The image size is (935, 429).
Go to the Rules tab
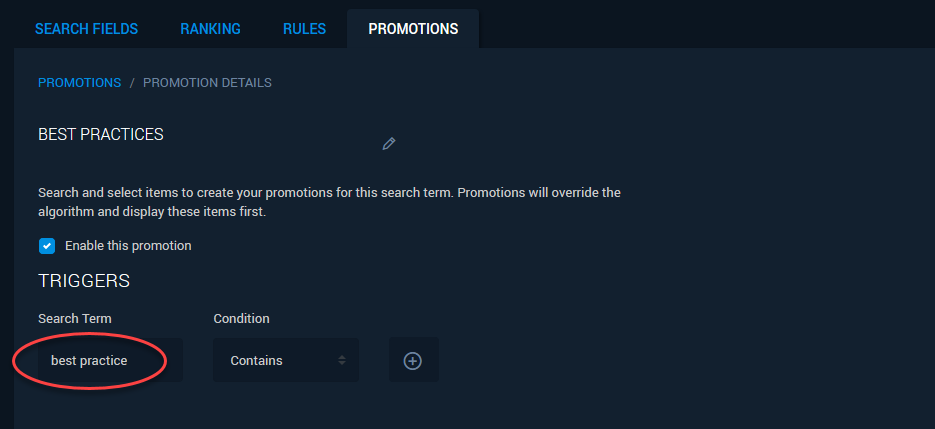(x=305, y=29)
